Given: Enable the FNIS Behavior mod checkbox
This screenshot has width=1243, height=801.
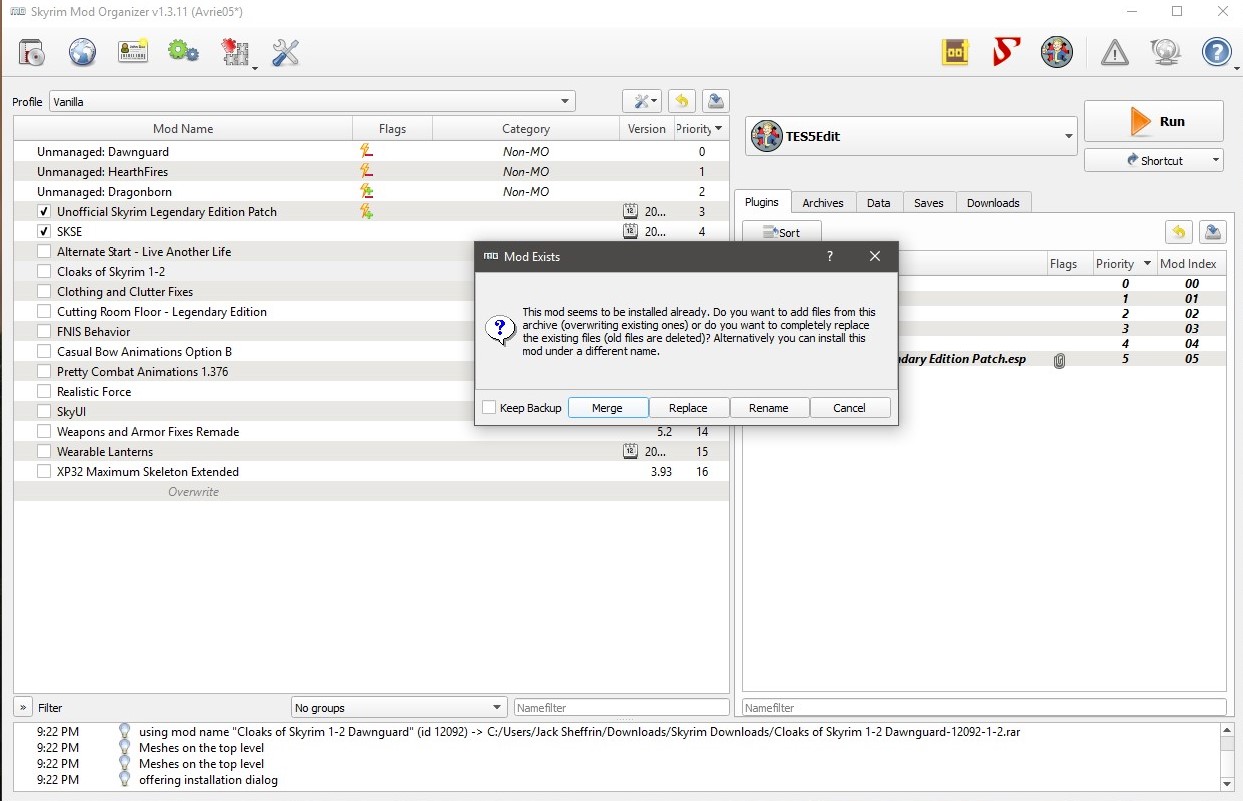Looking at the screenshot, I should [x=44, y=332].
